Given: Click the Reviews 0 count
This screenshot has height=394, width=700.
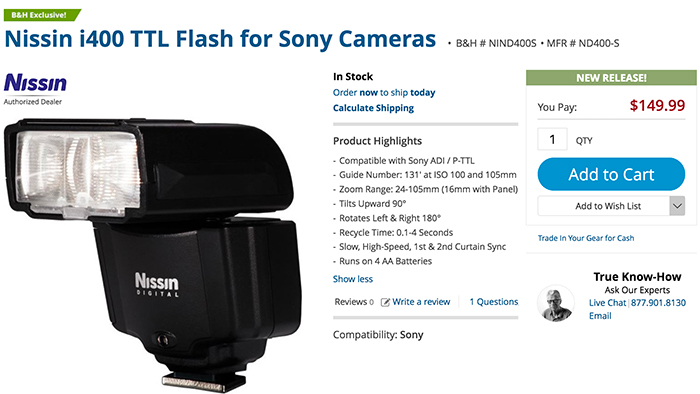Looking at the screenshot, I should (x=354, y=302).
